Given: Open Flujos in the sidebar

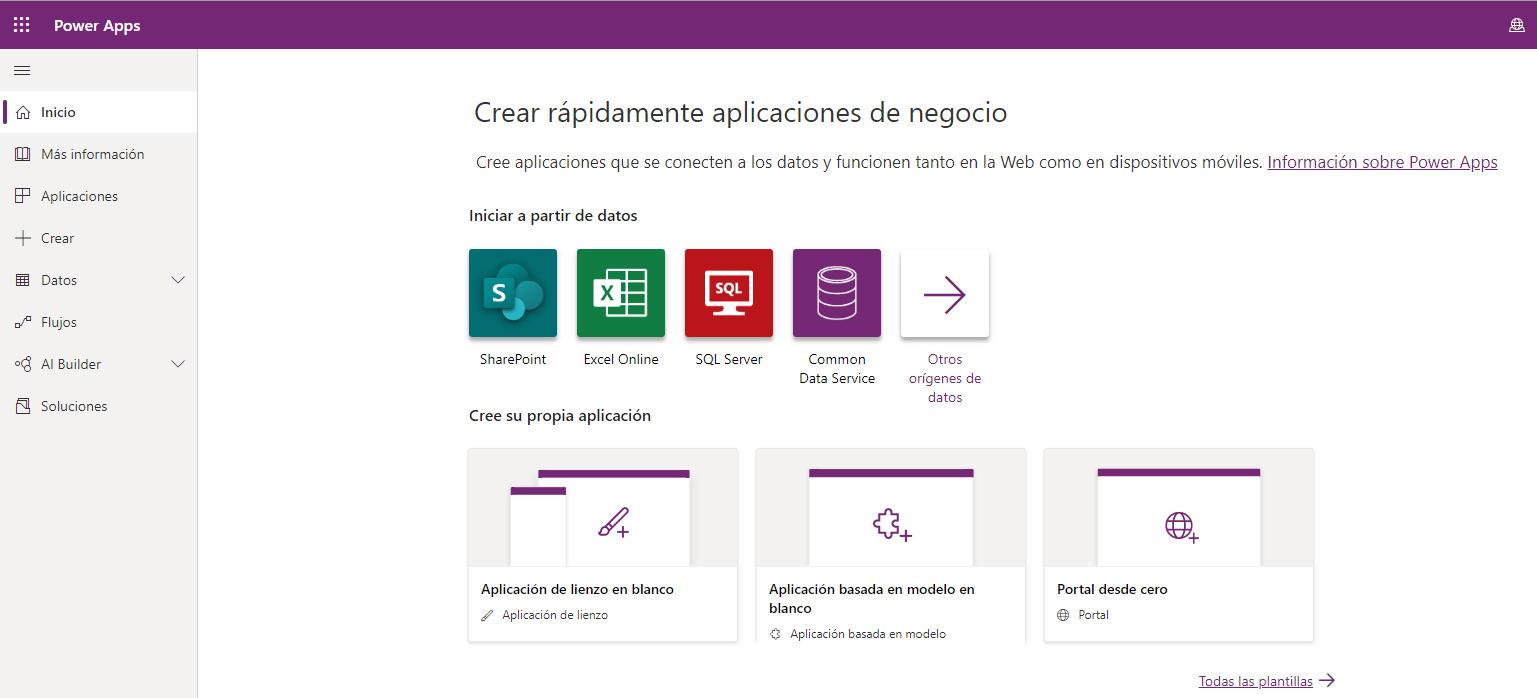Looking at the screenshot, I should 99,322.
